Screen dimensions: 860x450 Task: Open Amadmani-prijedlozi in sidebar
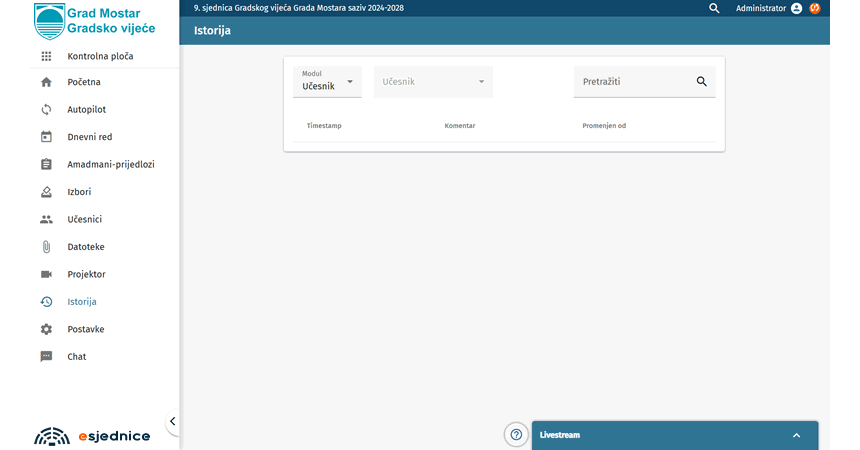110,164
